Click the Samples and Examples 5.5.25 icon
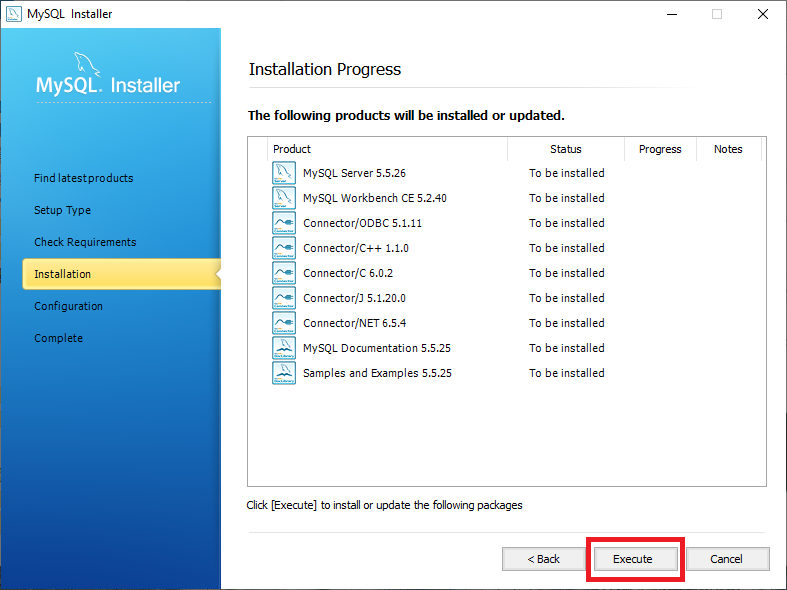Image resolution: width=787 pixels, height=590 pixels. coord(284,373)
